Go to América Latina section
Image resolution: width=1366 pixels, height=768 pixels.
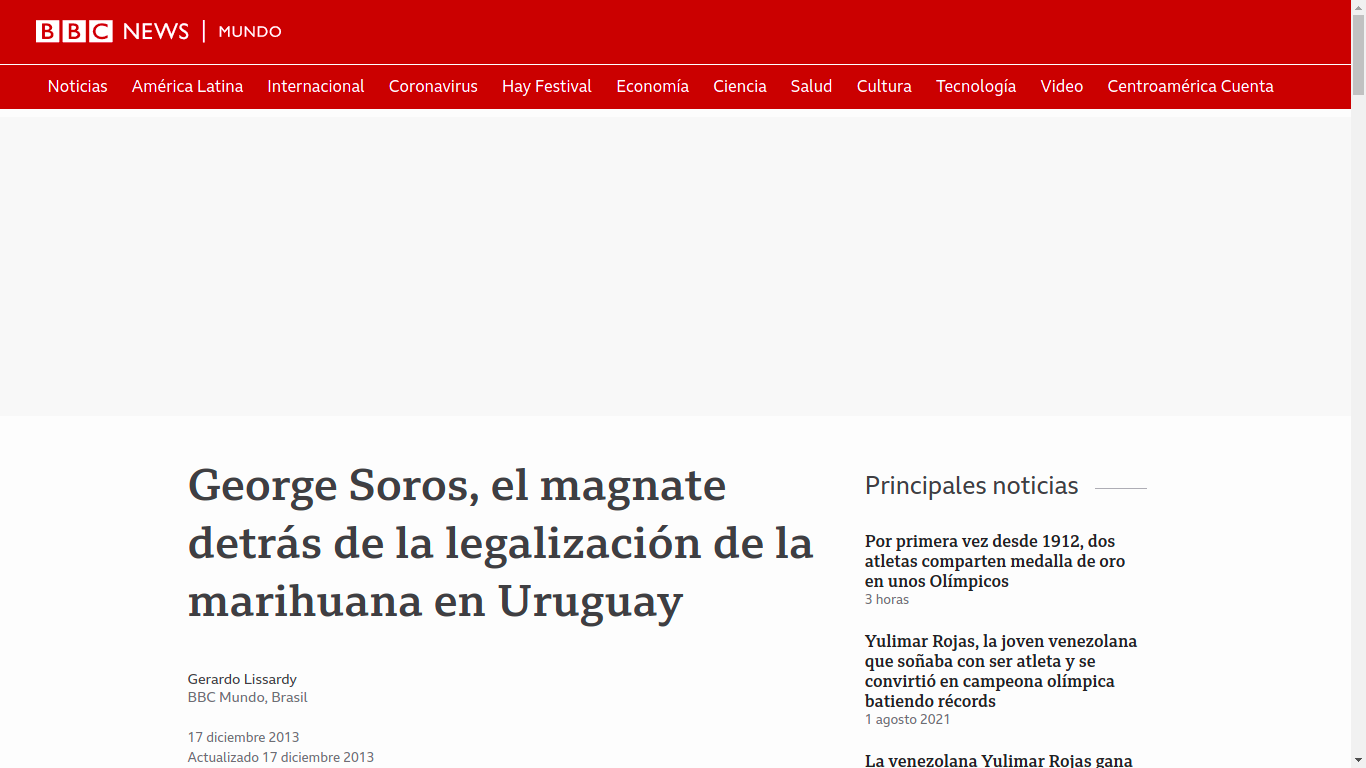pyautogui.click(x=187, y=87)
